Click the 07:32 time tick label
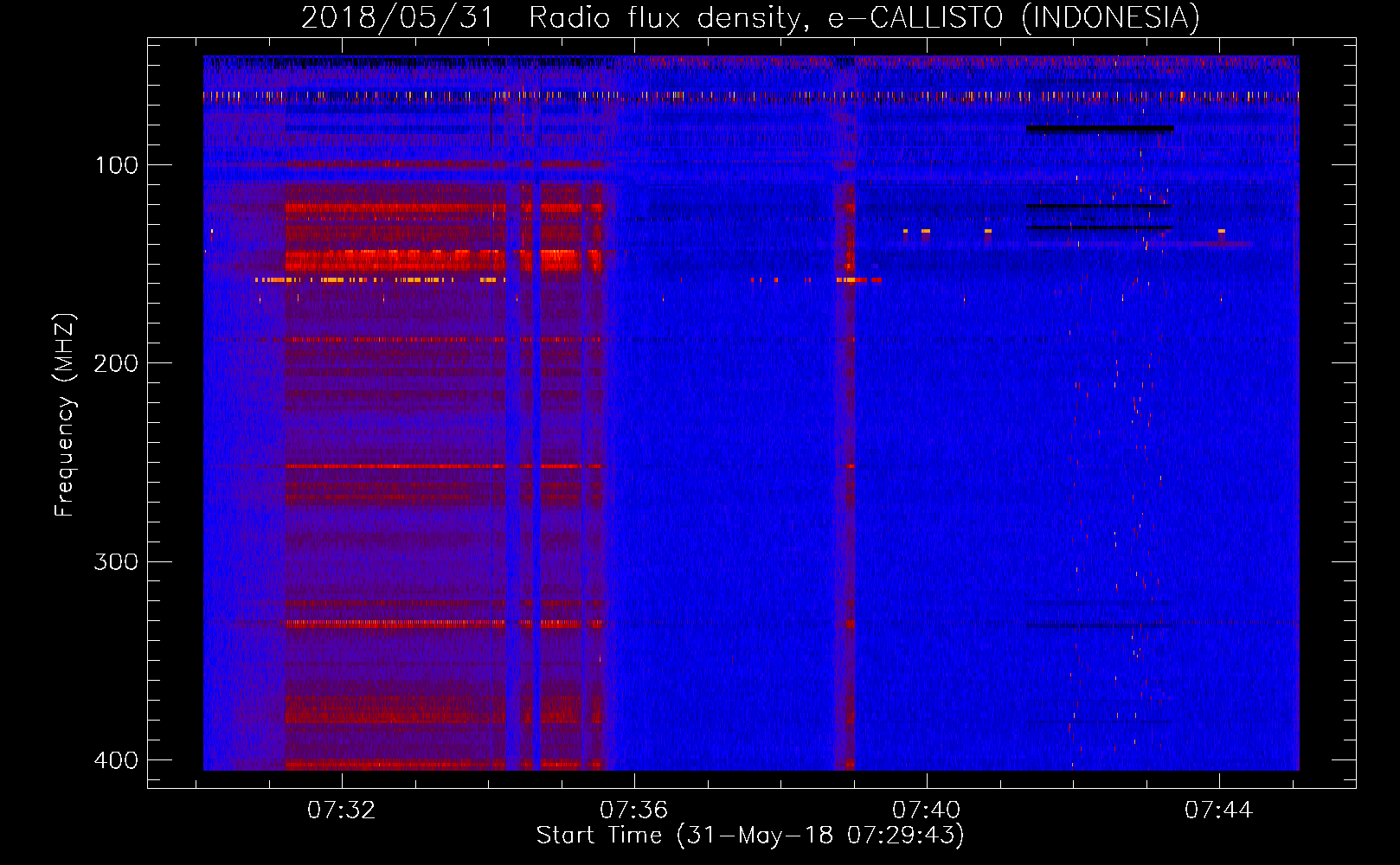 342,811
